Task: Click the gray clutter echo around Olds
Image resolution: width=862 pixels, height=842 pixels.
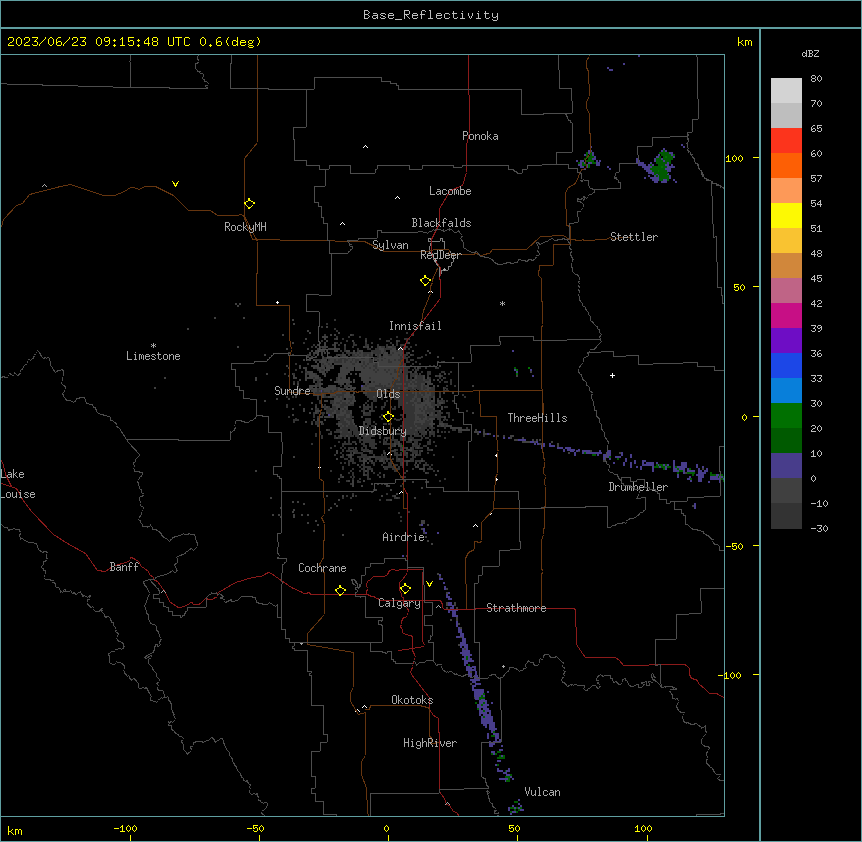Action: tap(379, 407)
